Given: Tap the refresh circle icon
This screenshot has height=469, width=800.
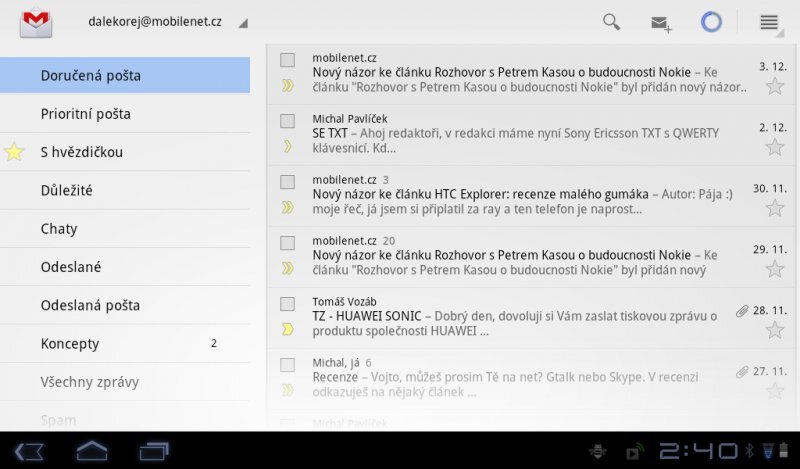Looking at the screenshot, I should click(711, 22).
